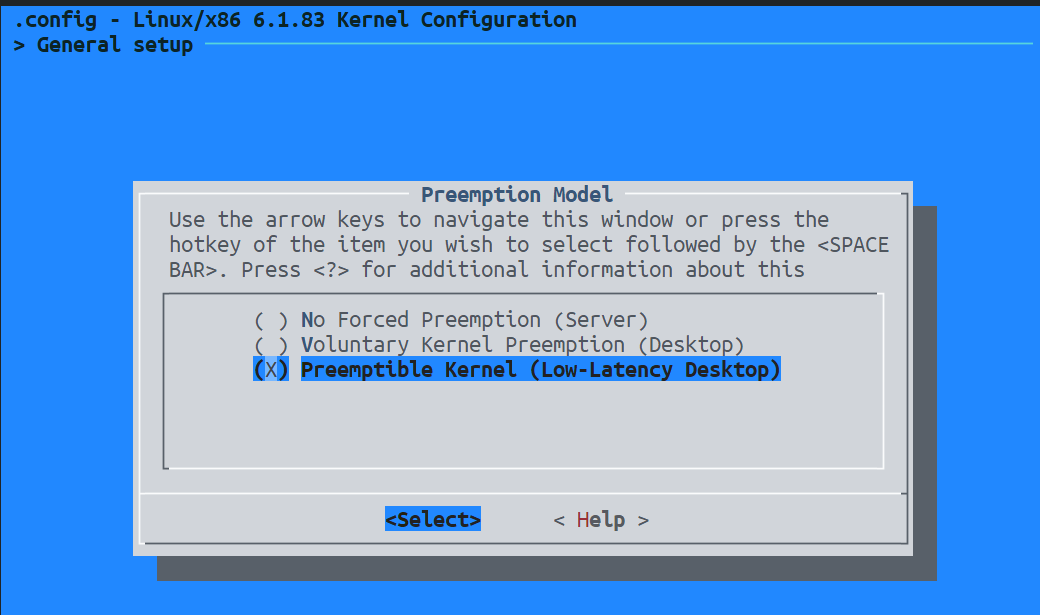Click the highlighted "Preemptible Kernel (Low-Latency Desktop)" entry
This screenshot has width=1040, height=615.
coord(540,370)
